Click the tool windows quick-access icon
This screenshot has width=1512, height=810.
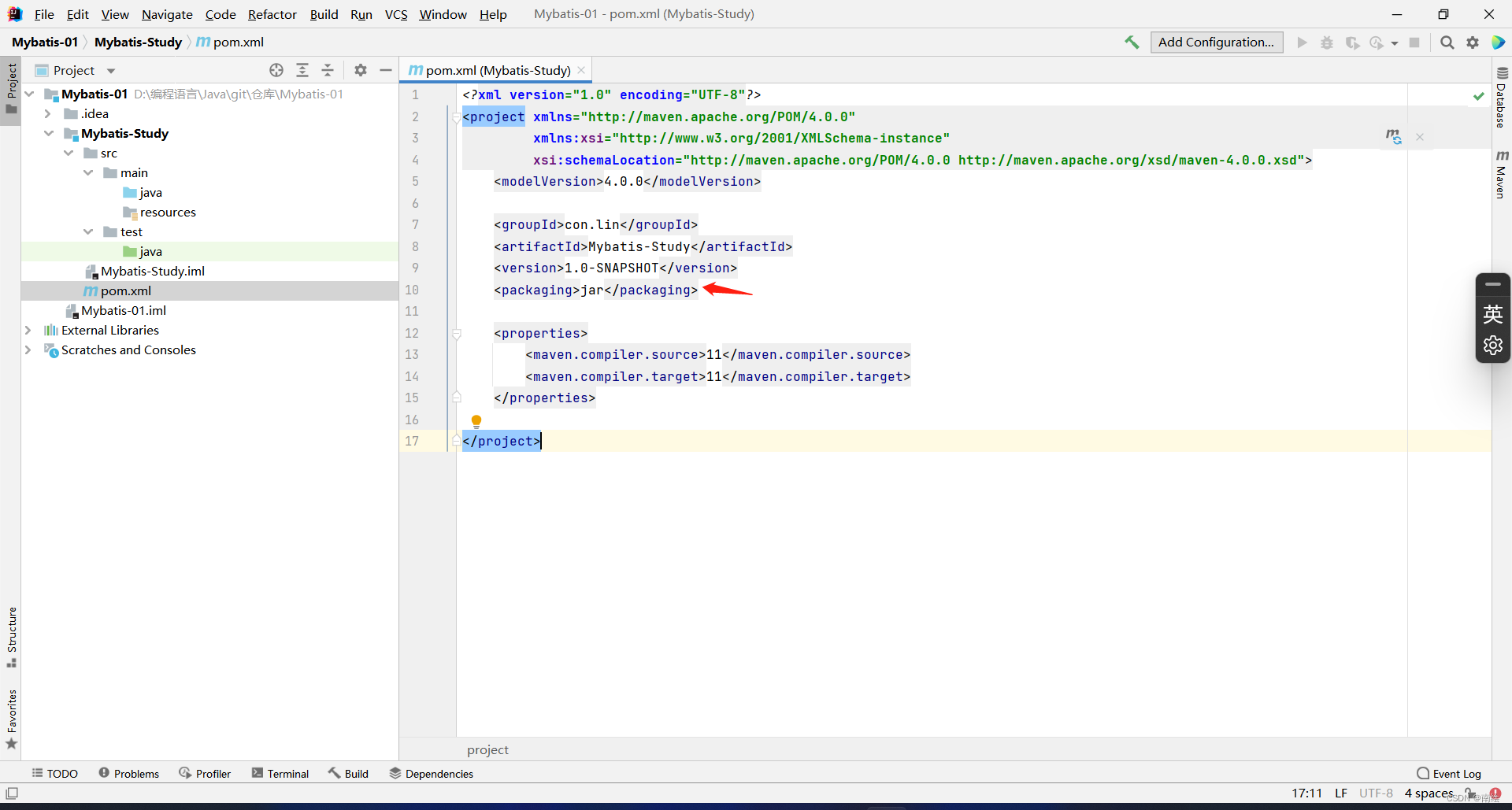pyautogui.click(x=12, y=793)
